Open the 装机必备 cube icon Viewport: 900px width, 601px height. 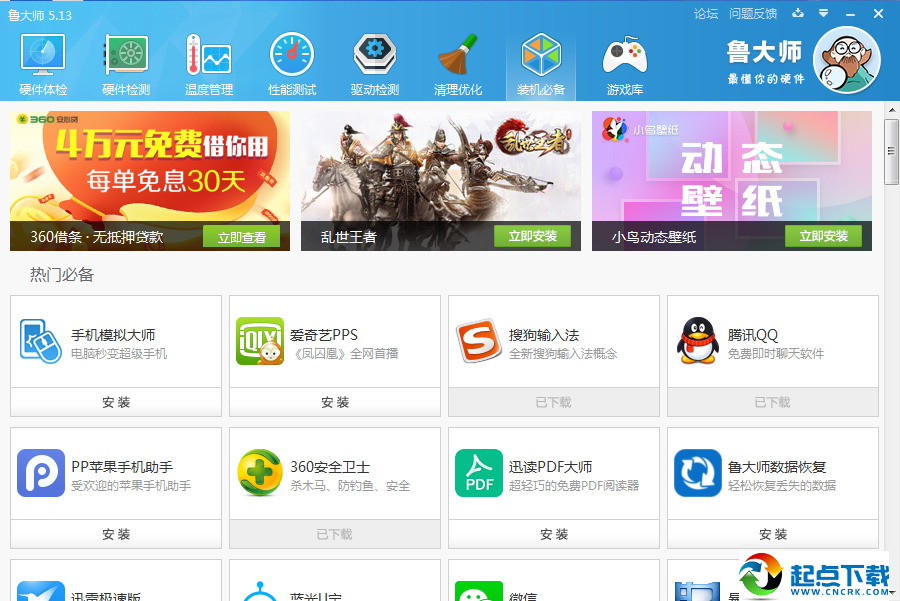click(x=541, y=55)
